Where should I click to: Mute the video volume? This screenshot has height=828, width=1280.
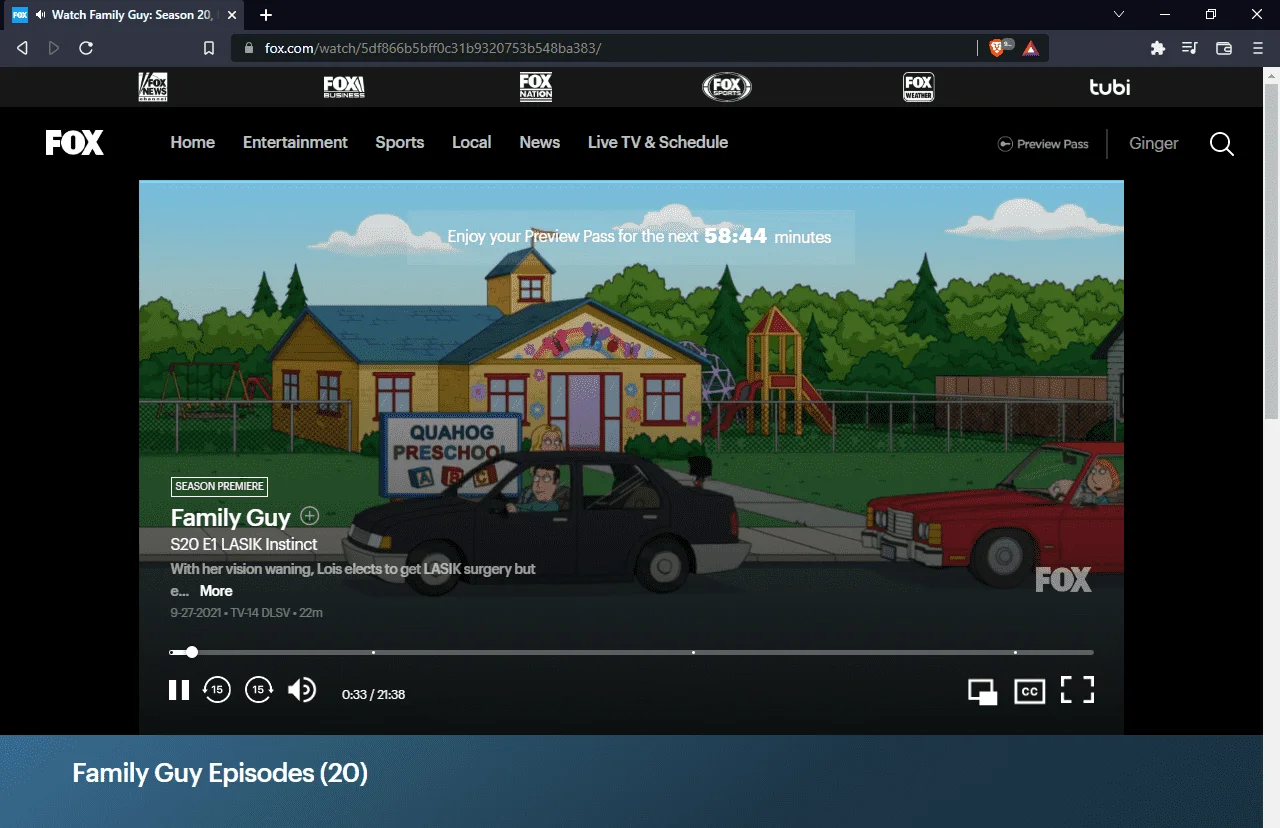tap(302, 690)
